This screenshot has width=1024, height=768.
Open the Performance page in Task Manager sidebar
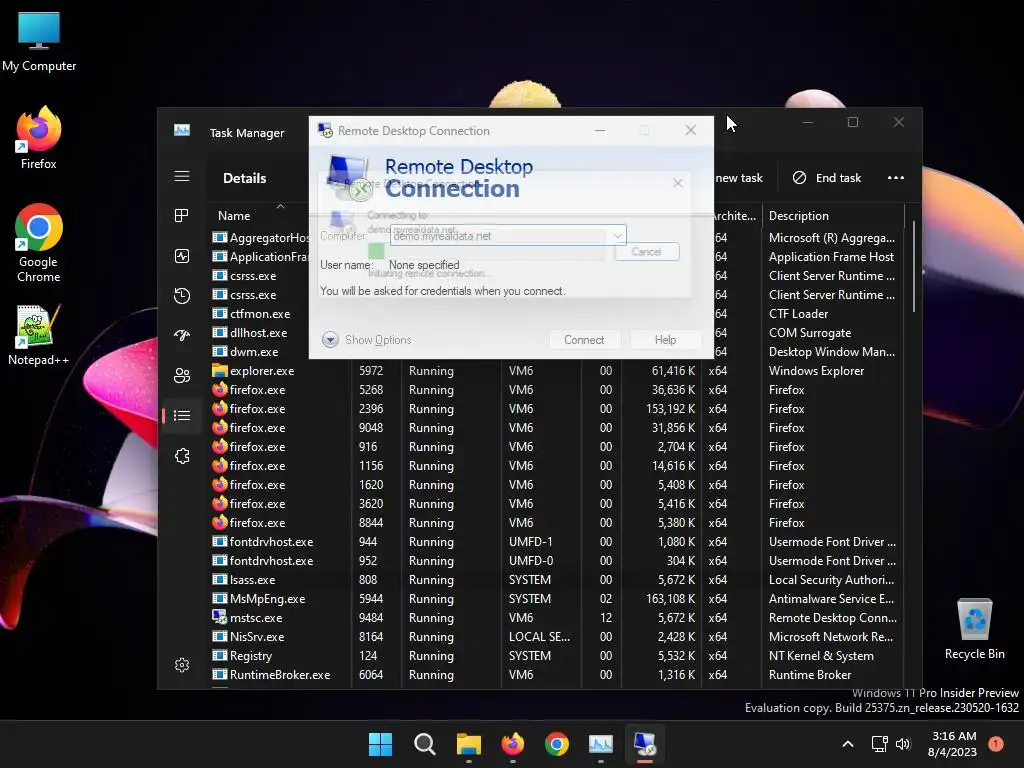click(182, 256)
